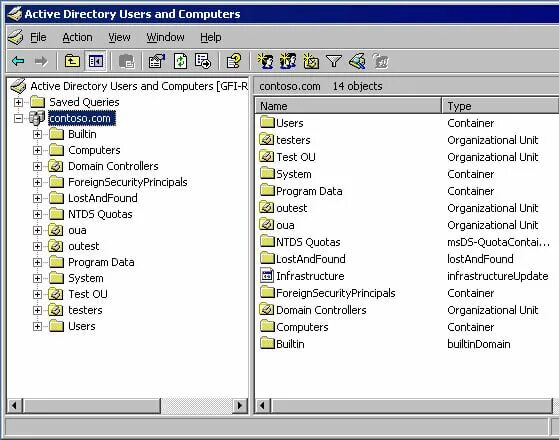Open the Action menu
This screenshot has width=559, height=440.
coord(77,37)
